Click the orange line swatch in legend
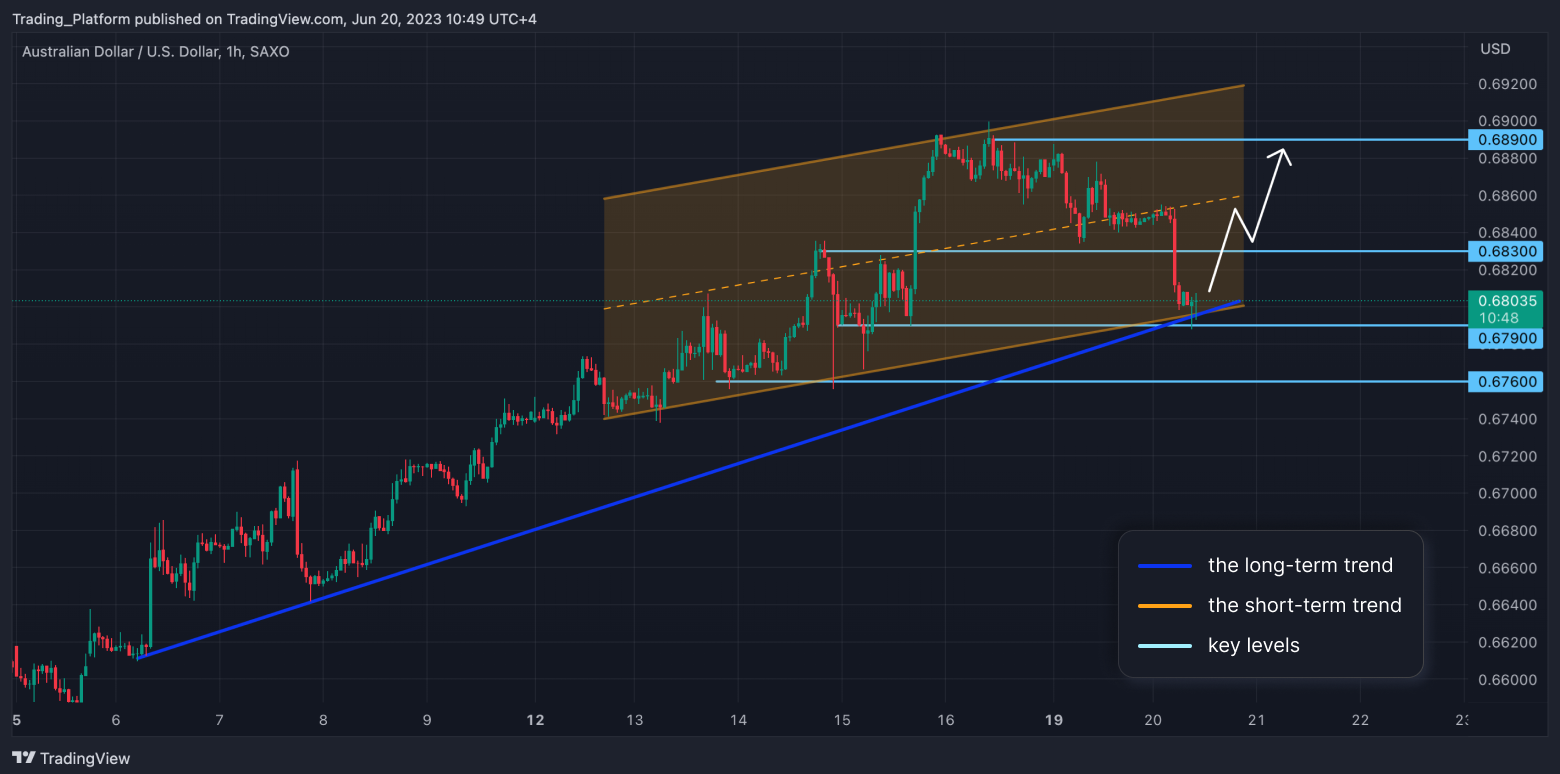 [1165, 606]
